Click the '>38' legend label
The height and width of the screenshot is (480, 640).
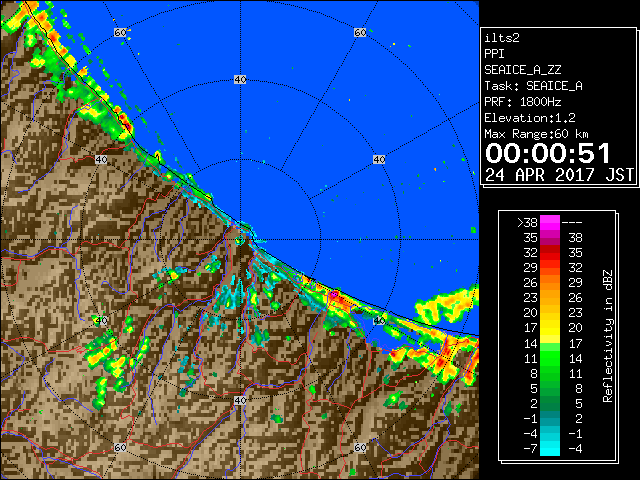point(527,223)
